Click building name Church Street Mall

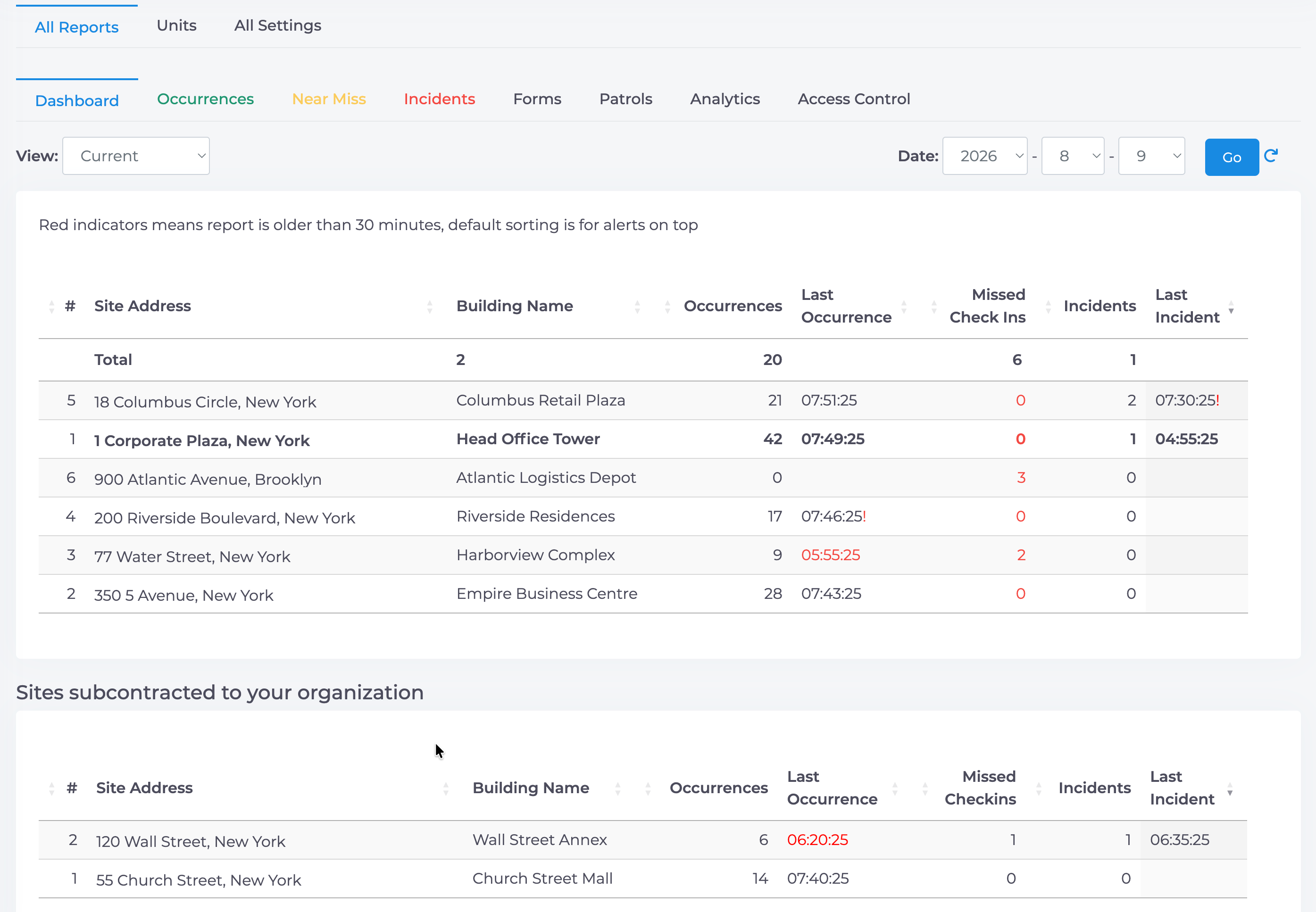click(542, 879)
